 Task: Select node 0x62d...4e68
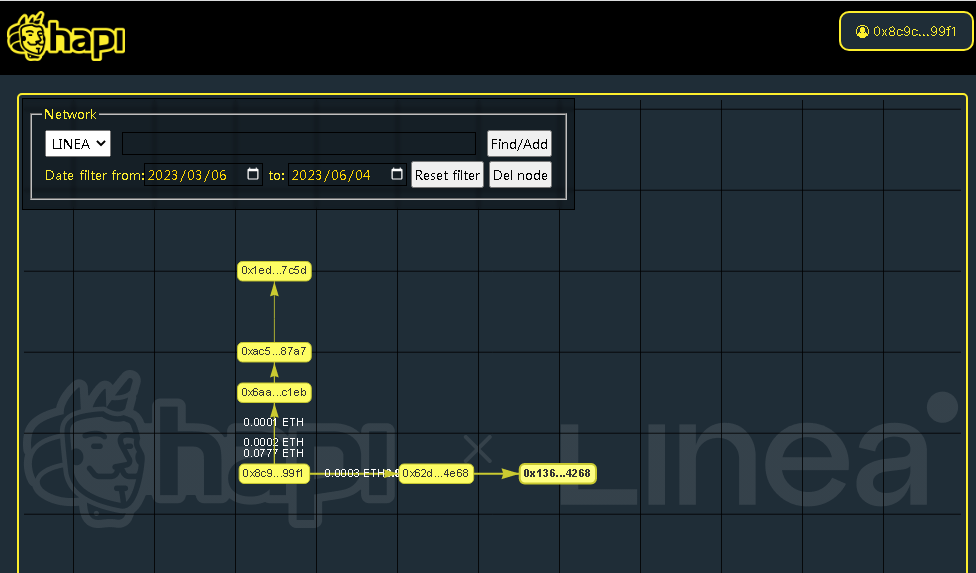point(436,473)
